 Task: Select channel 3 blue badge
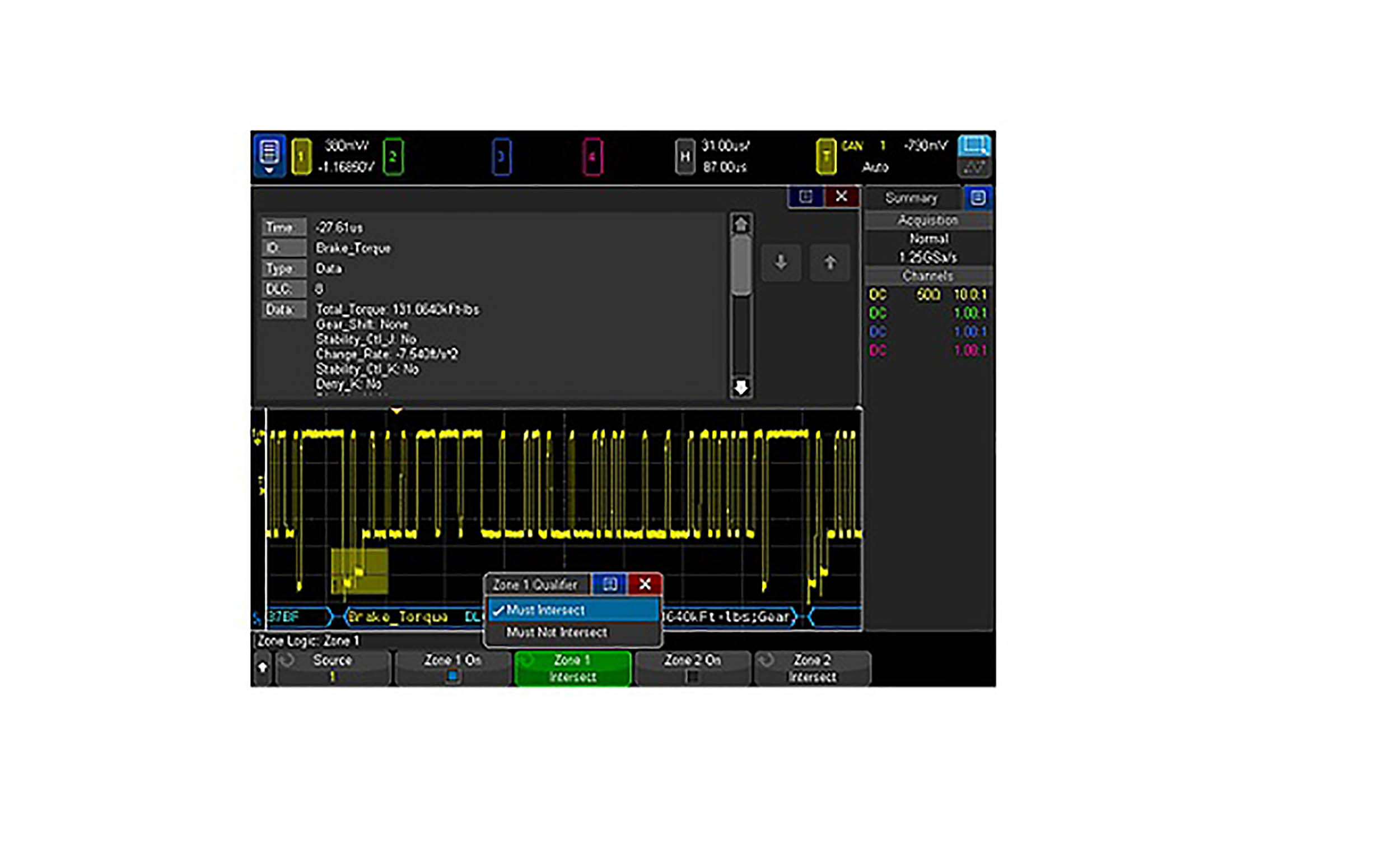pos(501,156)
